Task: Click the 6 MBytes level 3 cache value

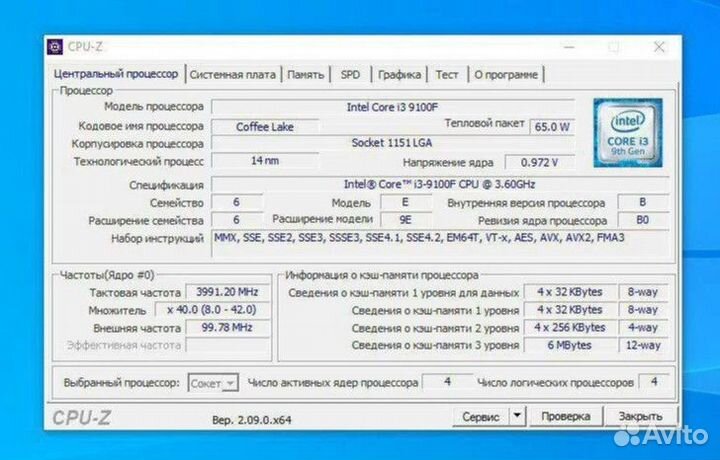Action: click(x=569, y=345)
